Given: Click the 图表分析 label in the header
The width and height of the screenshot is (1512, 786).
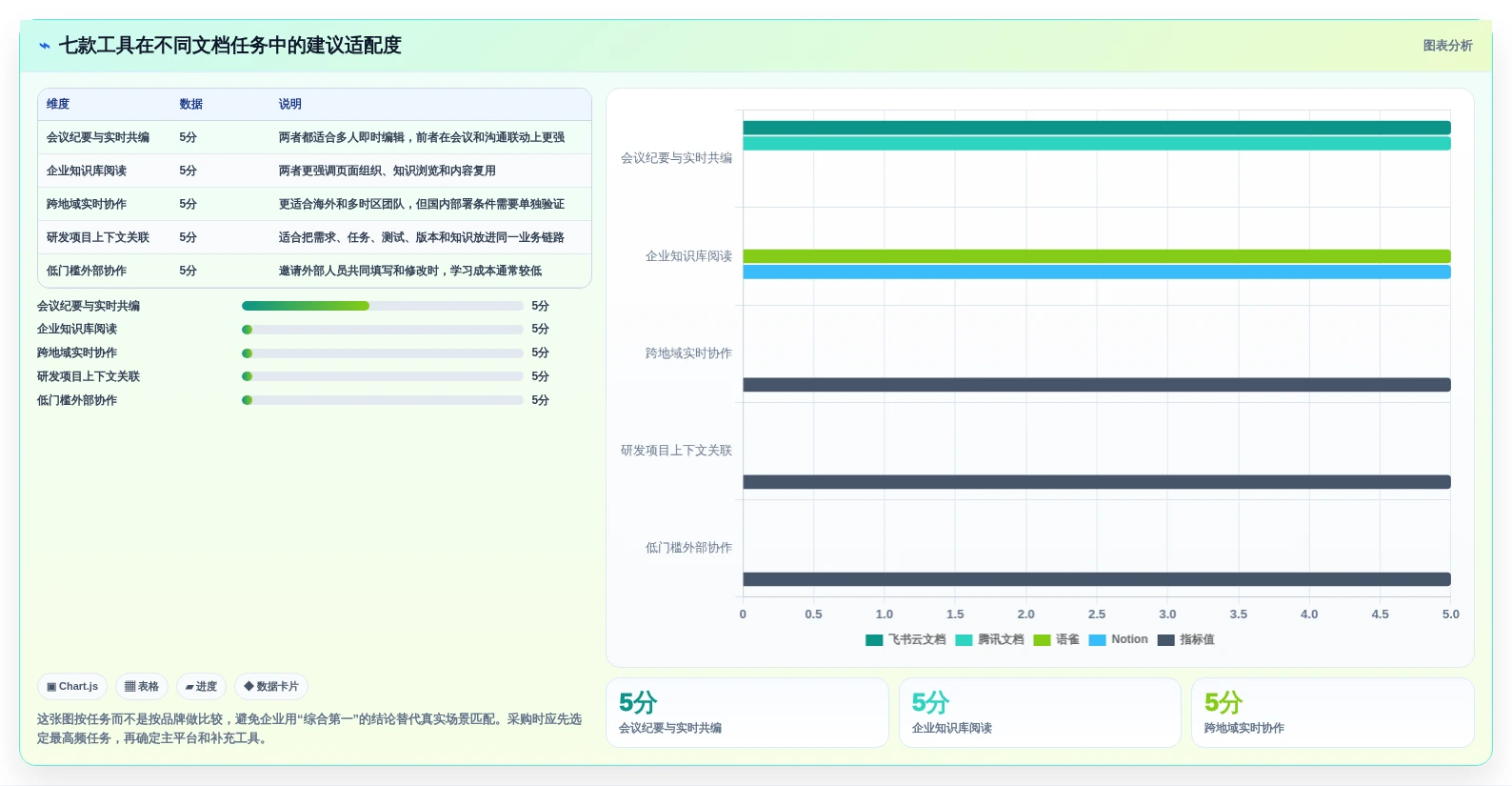Looking at the screenshot, I should [x=1447, y=46].
